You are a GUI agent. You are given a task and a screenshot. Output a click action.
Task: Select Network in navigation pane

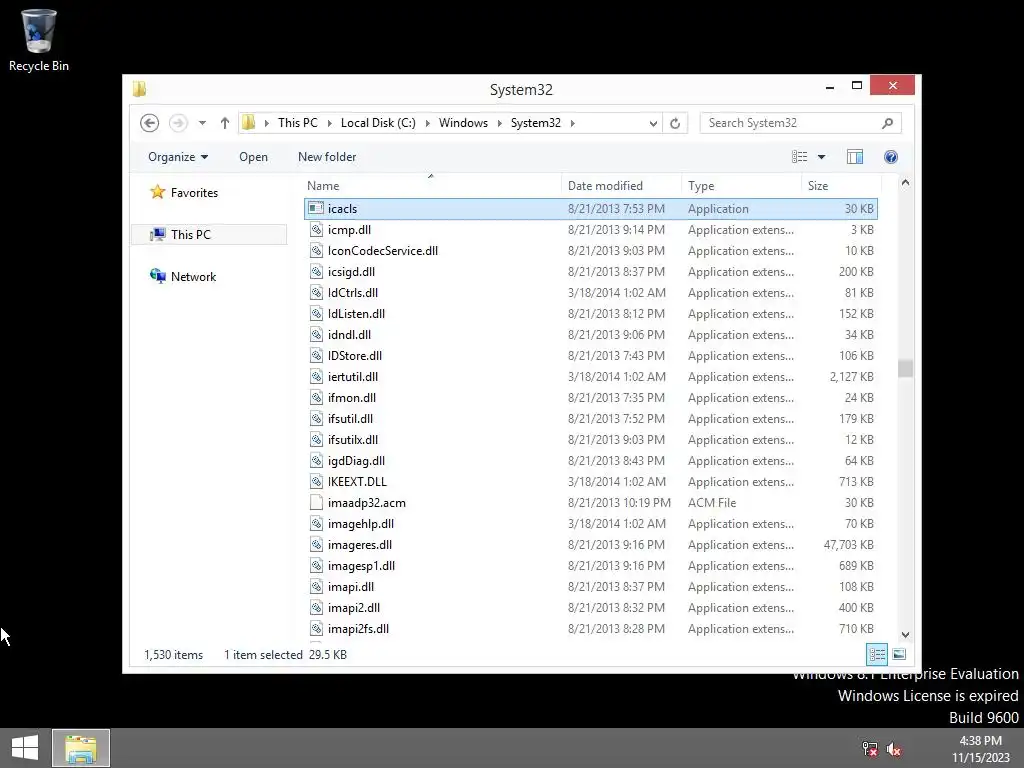tap(193, 276)
